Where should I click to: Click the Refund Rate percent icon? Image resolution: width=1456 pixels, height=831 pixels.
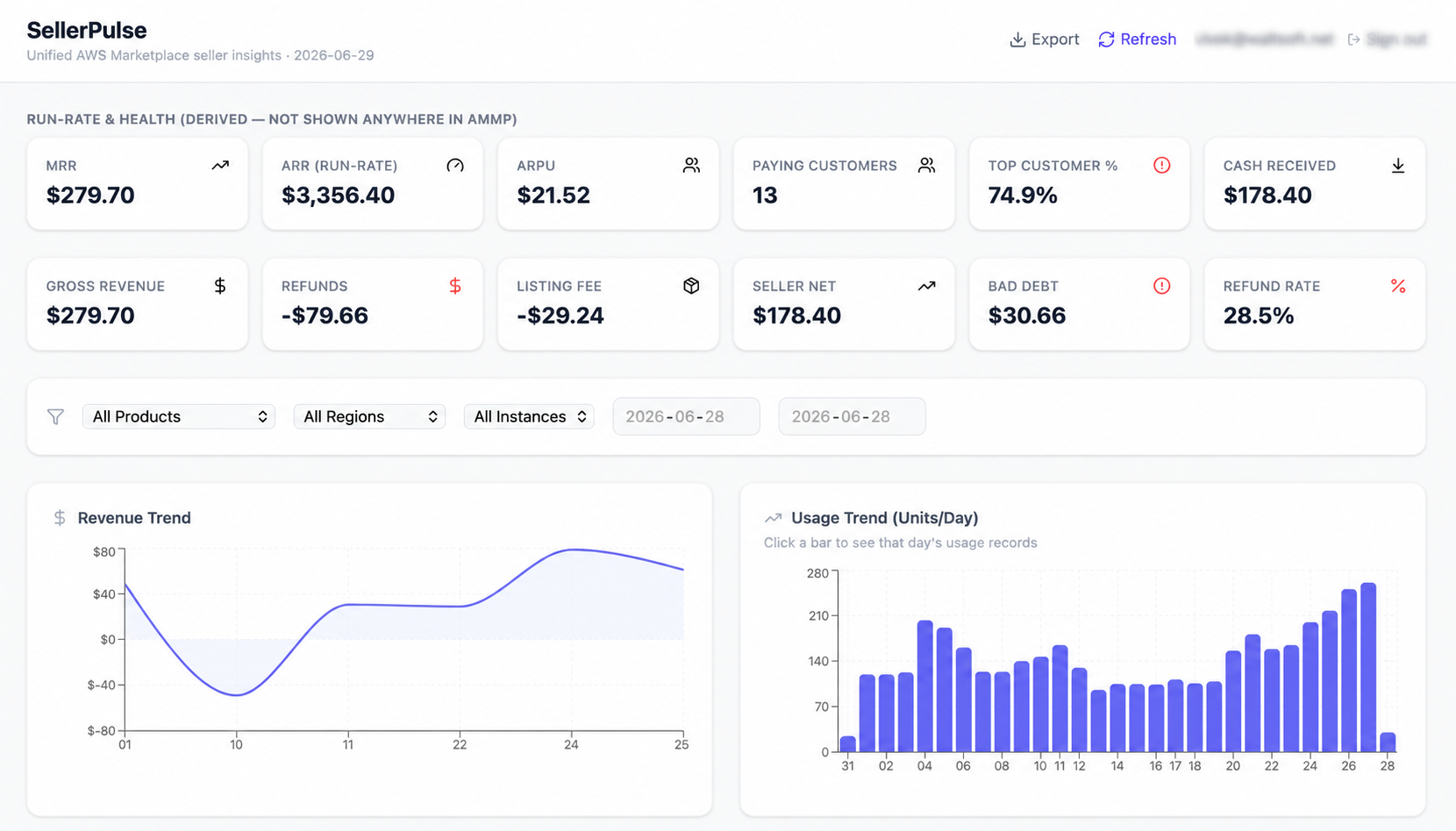point(1398,286)
